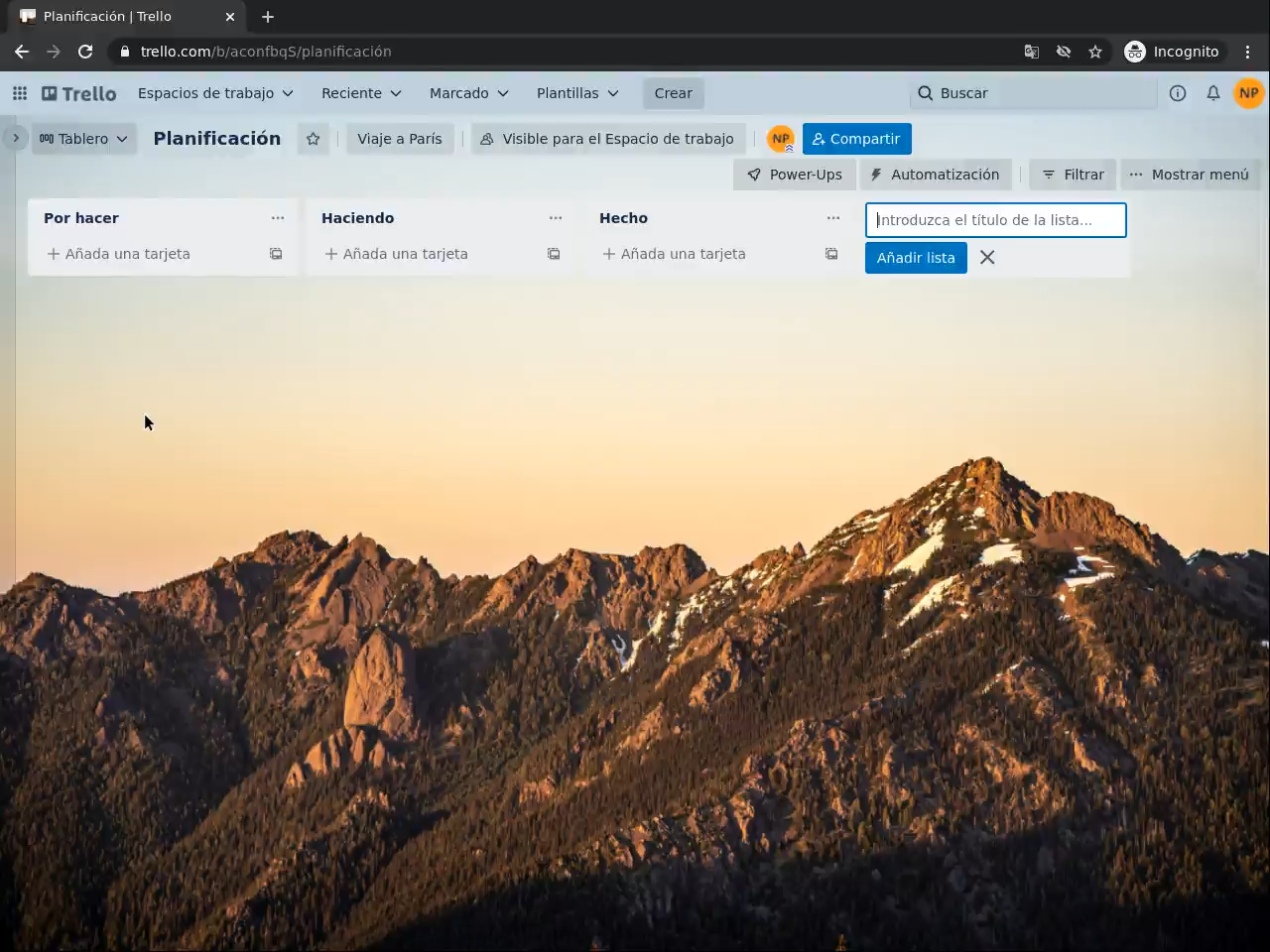Screen dimensions: 1270x952
Task: Open information icon in header
Action: [1178, 93]
